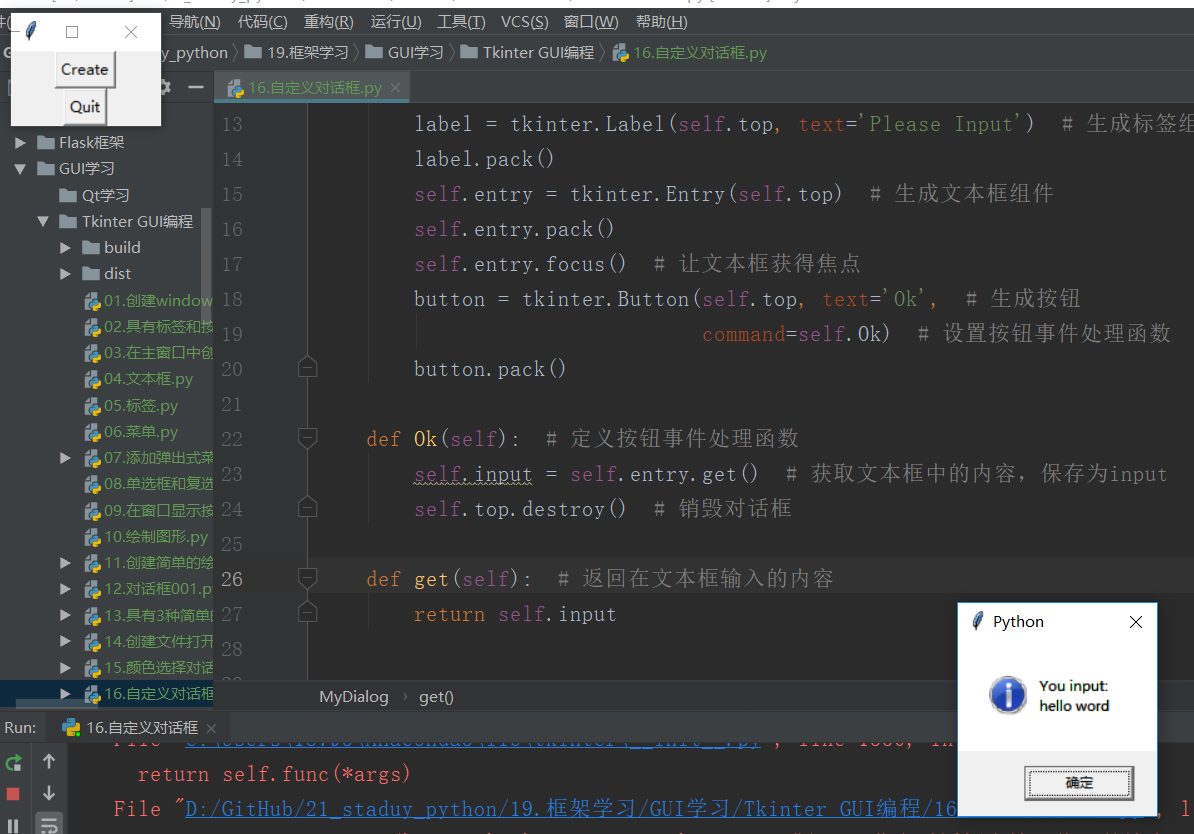Expand the 07.添加弹出式菜 file node

[x=65, y=458]
